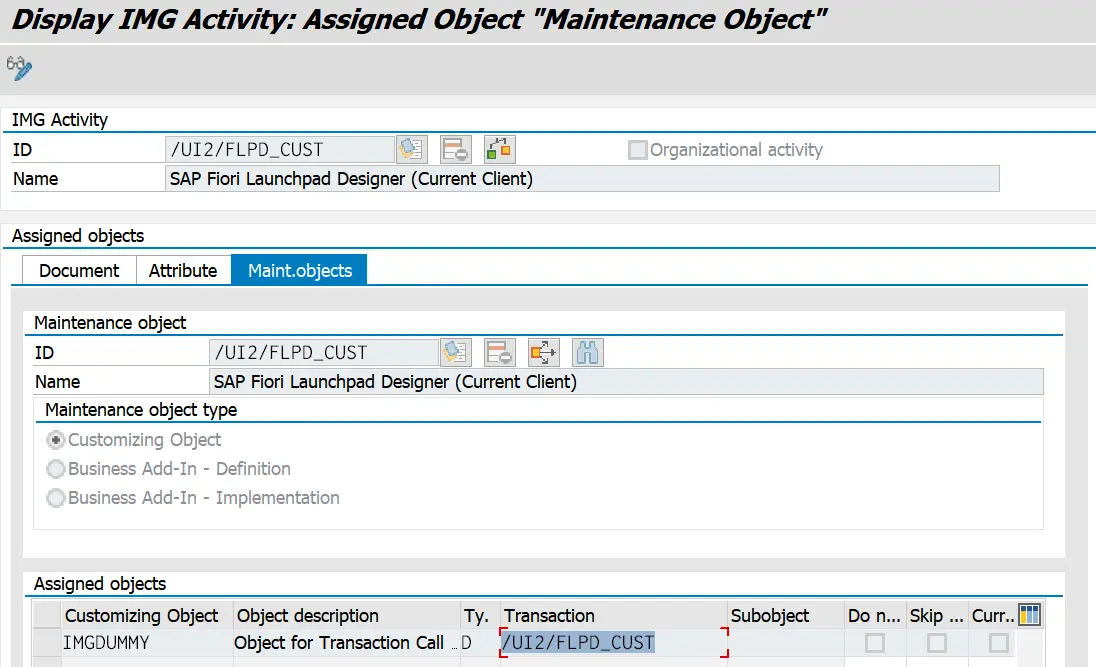Image resolution: width=1096 pixels, height=667 pixels.
Task: Click the delete icon beside IMG Activity ID
Action: [456, 150]
